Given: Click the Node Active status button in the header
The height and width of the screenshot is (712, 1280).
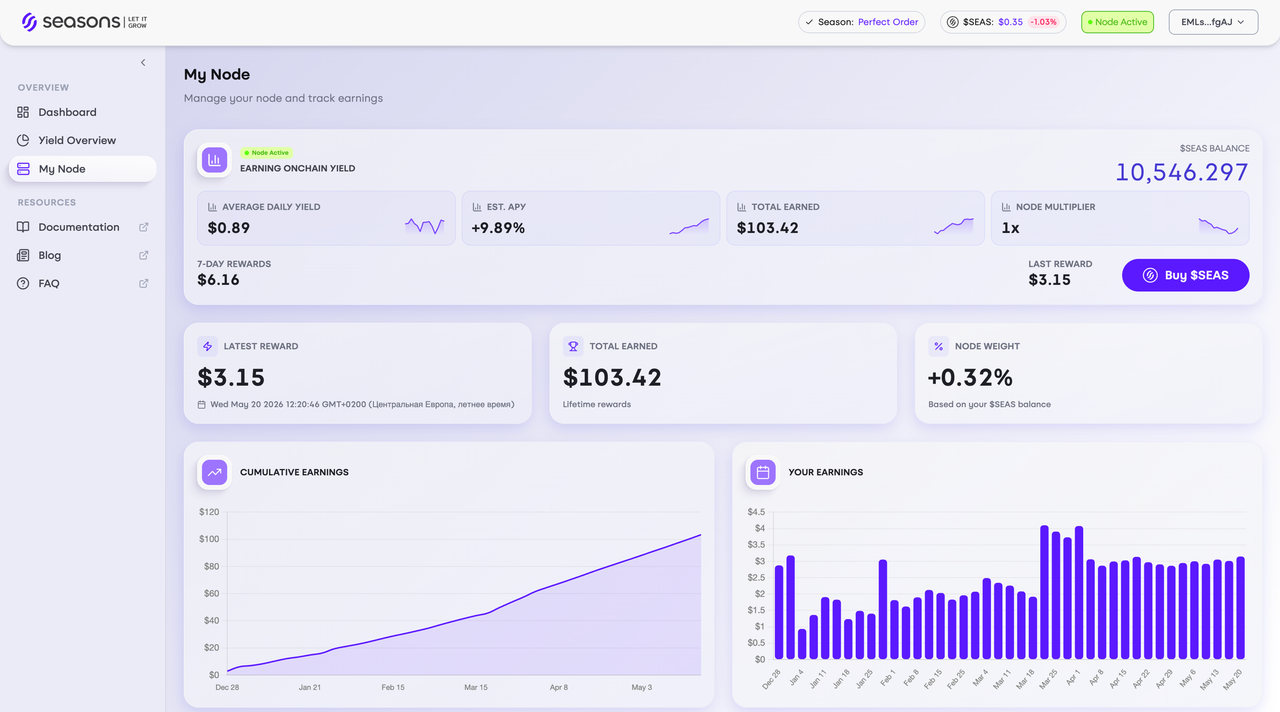Looking at the screenshot, I should (x=1117, y=22).
